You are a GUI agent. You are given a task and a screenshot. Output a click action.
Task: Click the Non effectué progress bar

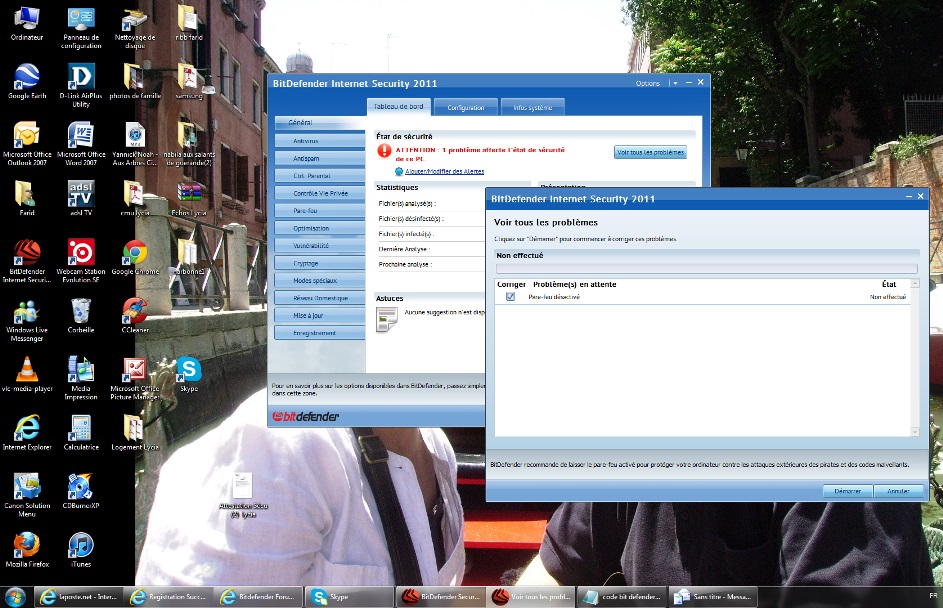[707, 269]
